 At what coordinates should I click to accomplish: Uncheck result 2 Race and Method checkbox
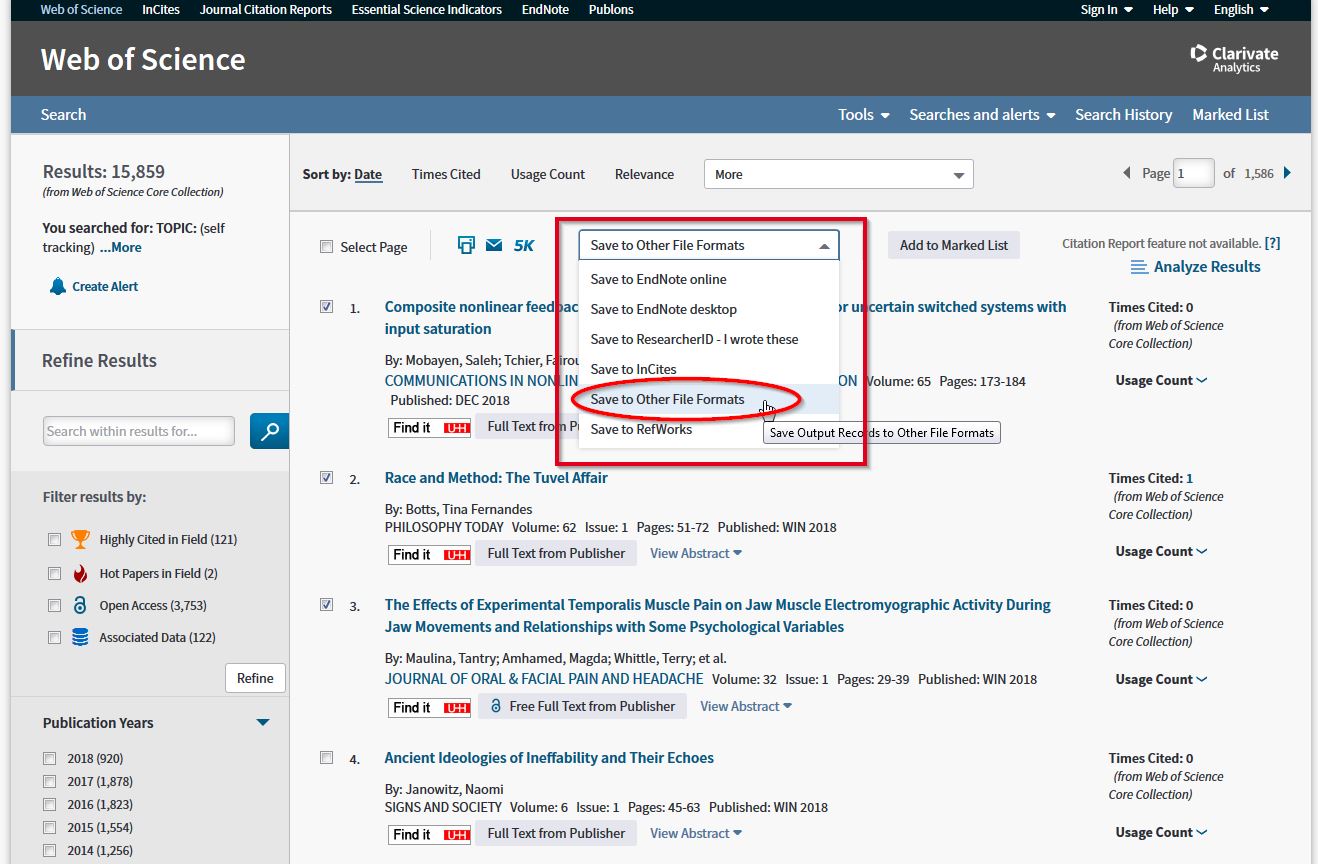(x=326, y=478)
